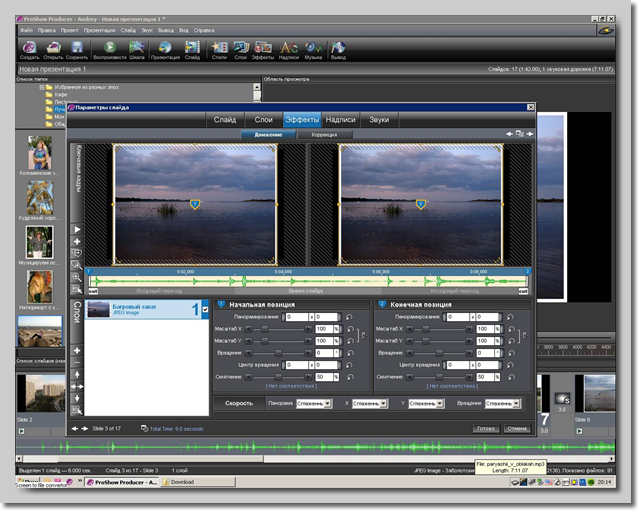Click the Открыть (Open) toolbar icon

tap(53, 50)
